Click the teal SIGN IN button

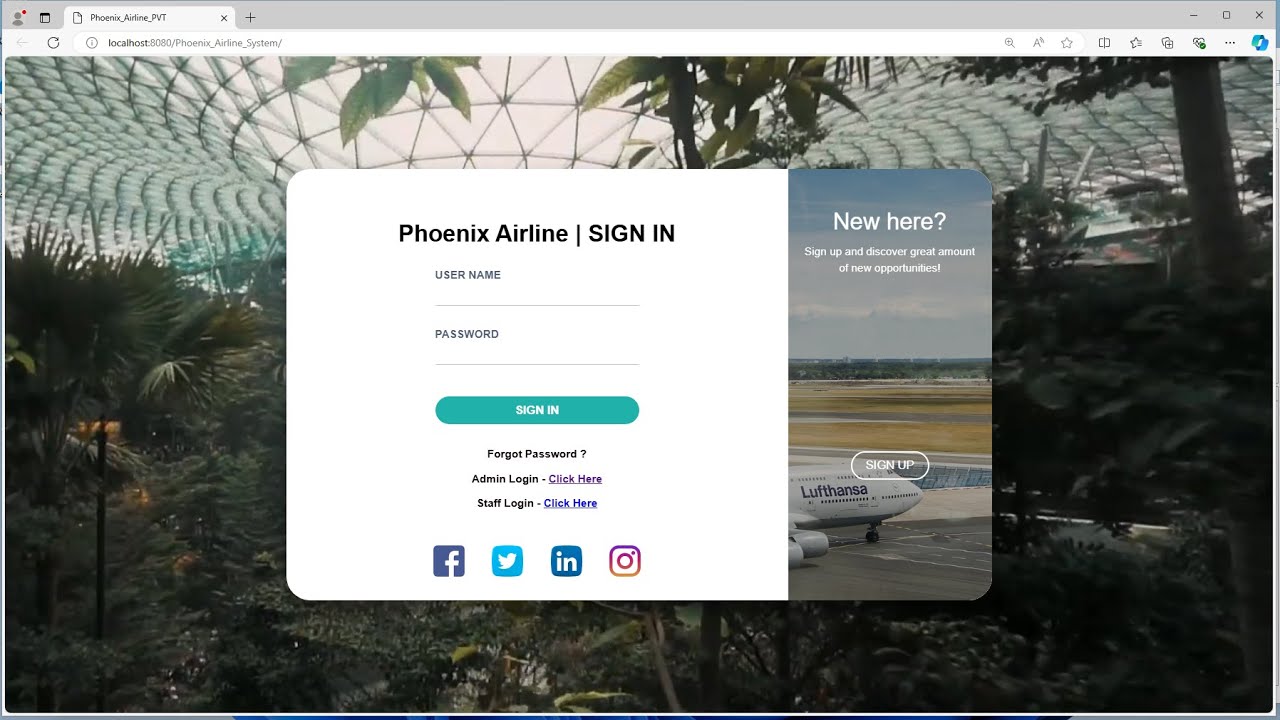pos(537,410)
